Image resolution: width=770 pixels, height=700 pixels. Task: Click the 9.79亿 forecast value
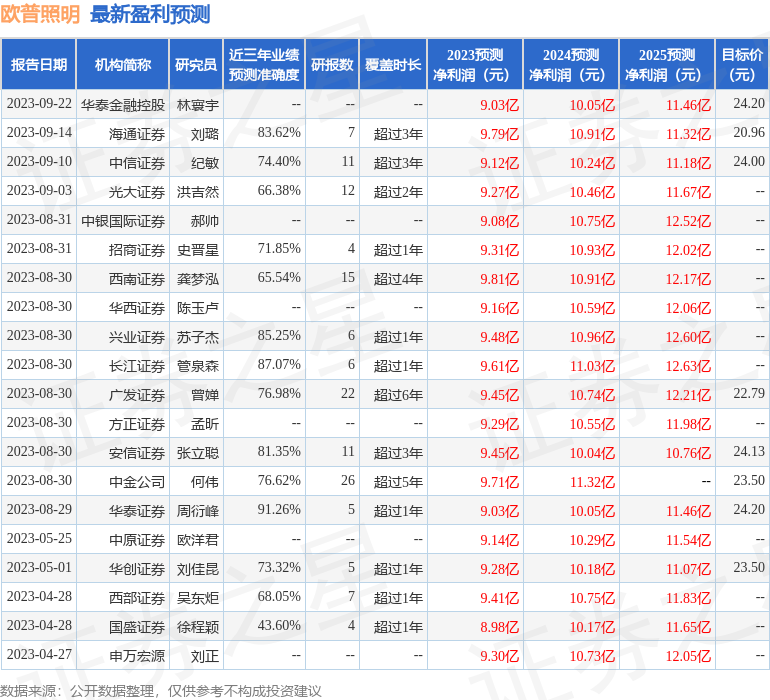(x=499, y=134)
